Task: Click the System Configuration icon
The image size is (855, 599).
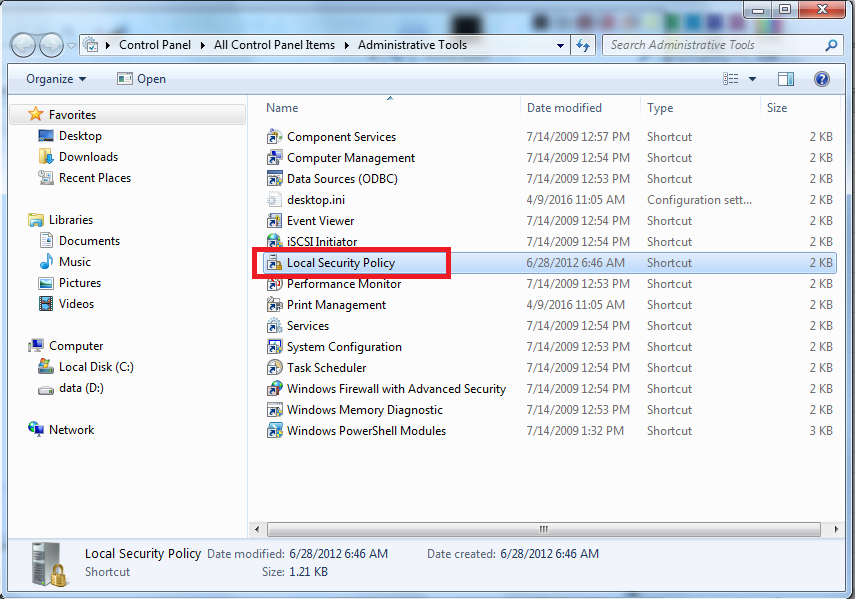Action: (x=274, y=347)
